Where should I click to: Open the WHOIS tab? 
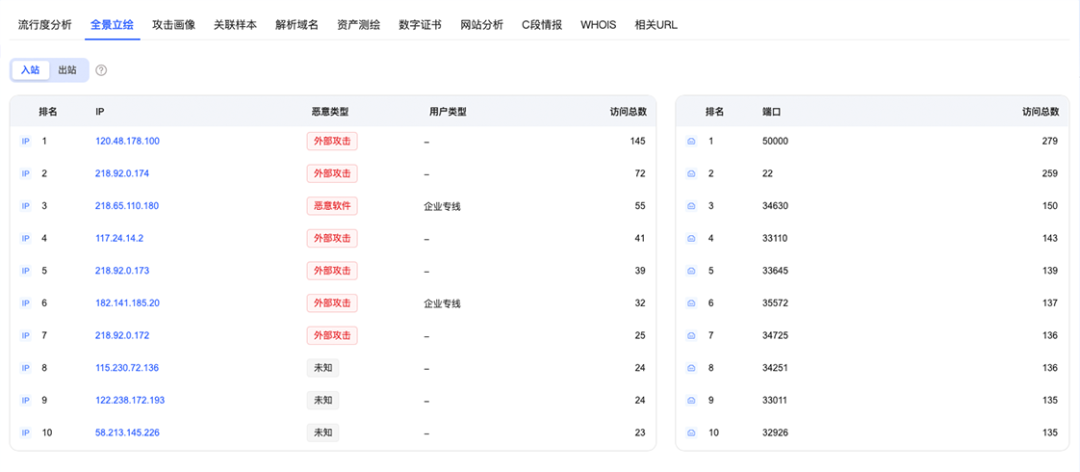pyautogui.click(x=599, y=25)
